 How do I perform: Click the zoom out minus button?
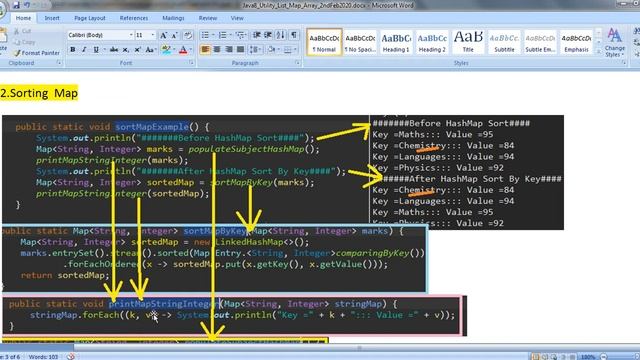point(604,357)
